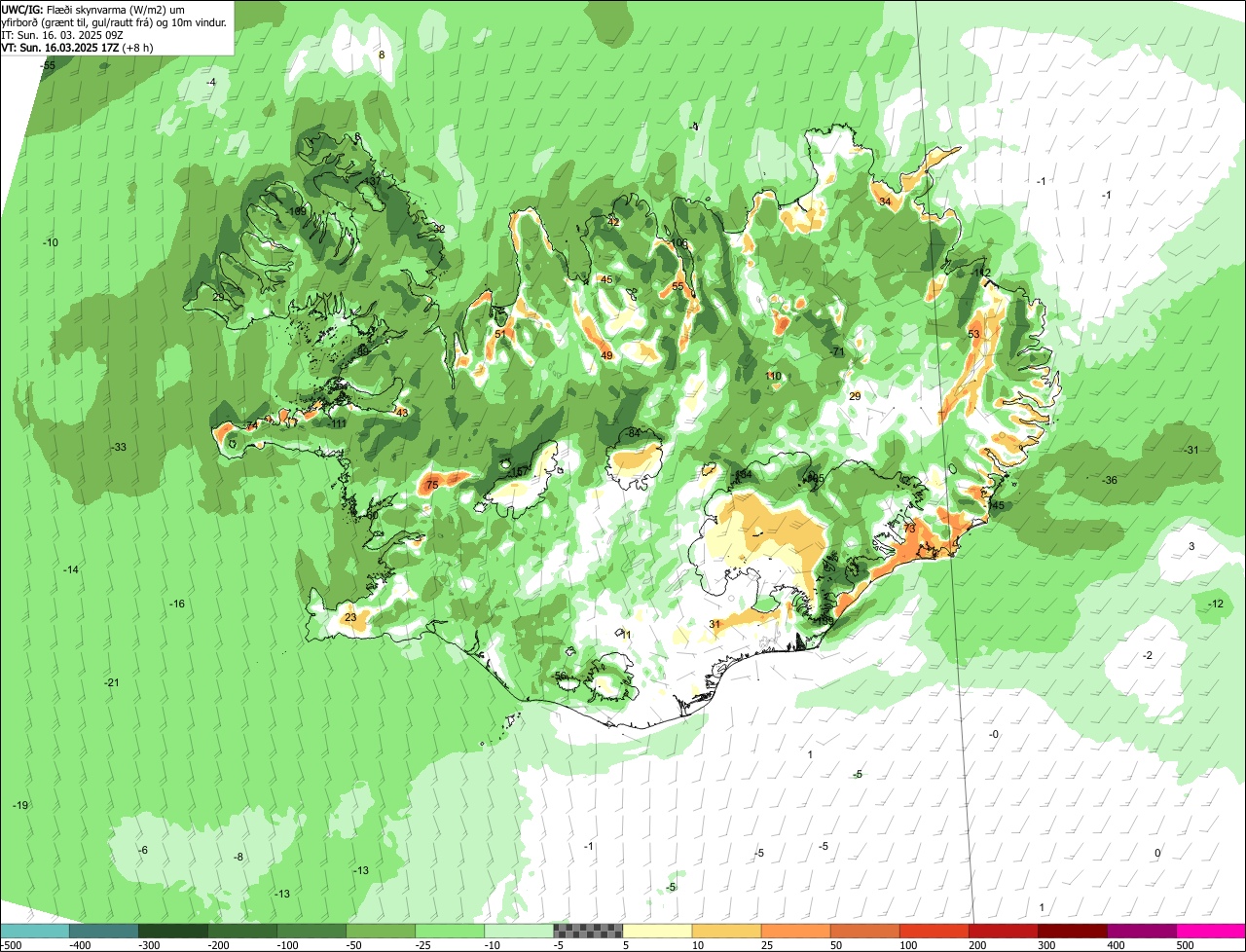Click the '-16' value over the western ocean
Image resolution: width=1246 pixels, height=952 pixels.
(x=177, y=604)
